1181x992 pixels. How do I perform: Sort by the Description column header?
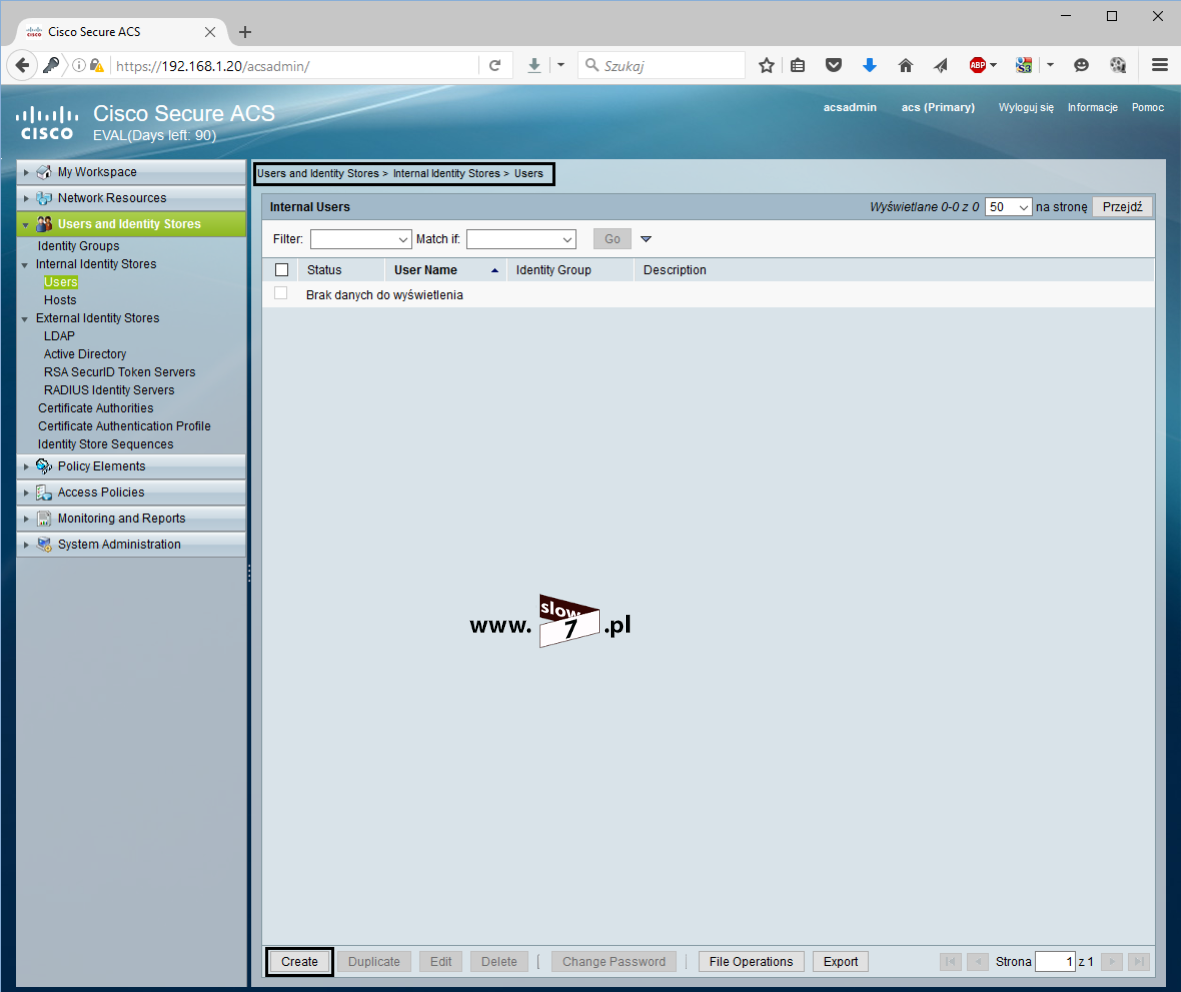click(675, 270)
